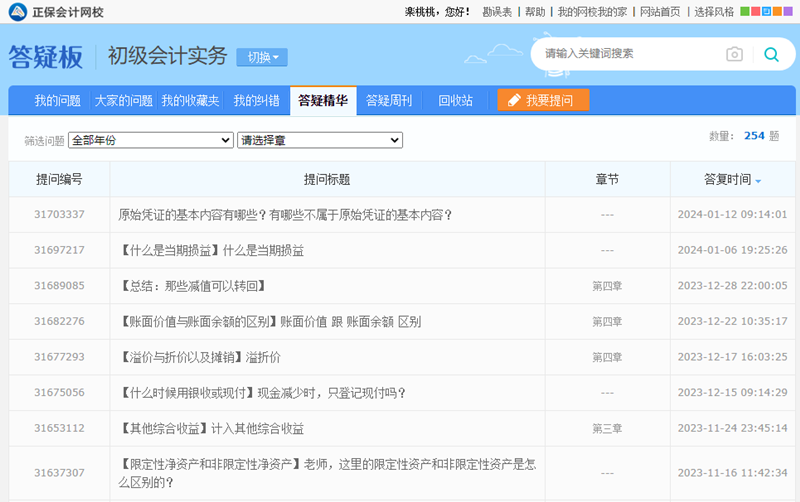The width and height of the screenshot is (800, 502).
Task: Expand the 切换 course switch dropdown
Action: click(x=262, y=57)
